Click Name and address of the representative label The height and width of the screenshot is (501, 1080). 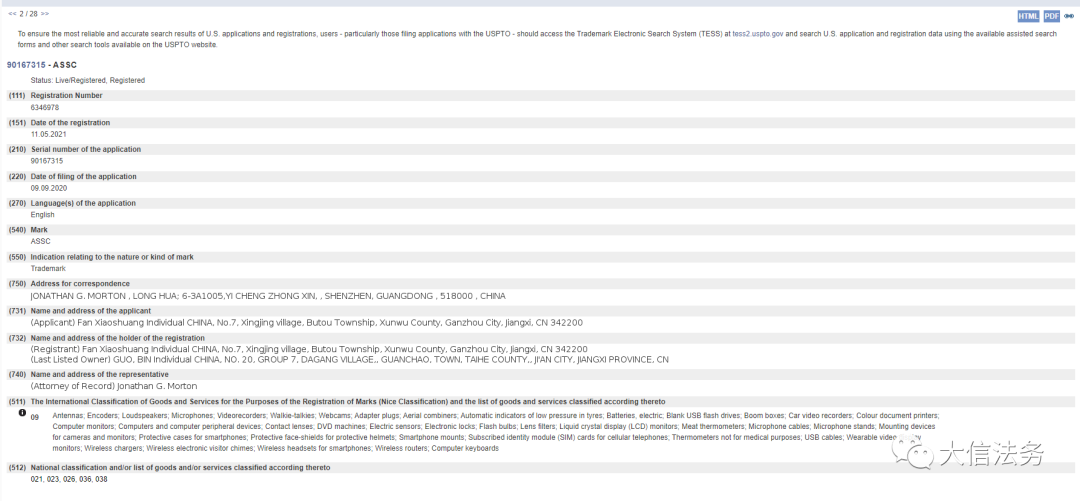100,375
